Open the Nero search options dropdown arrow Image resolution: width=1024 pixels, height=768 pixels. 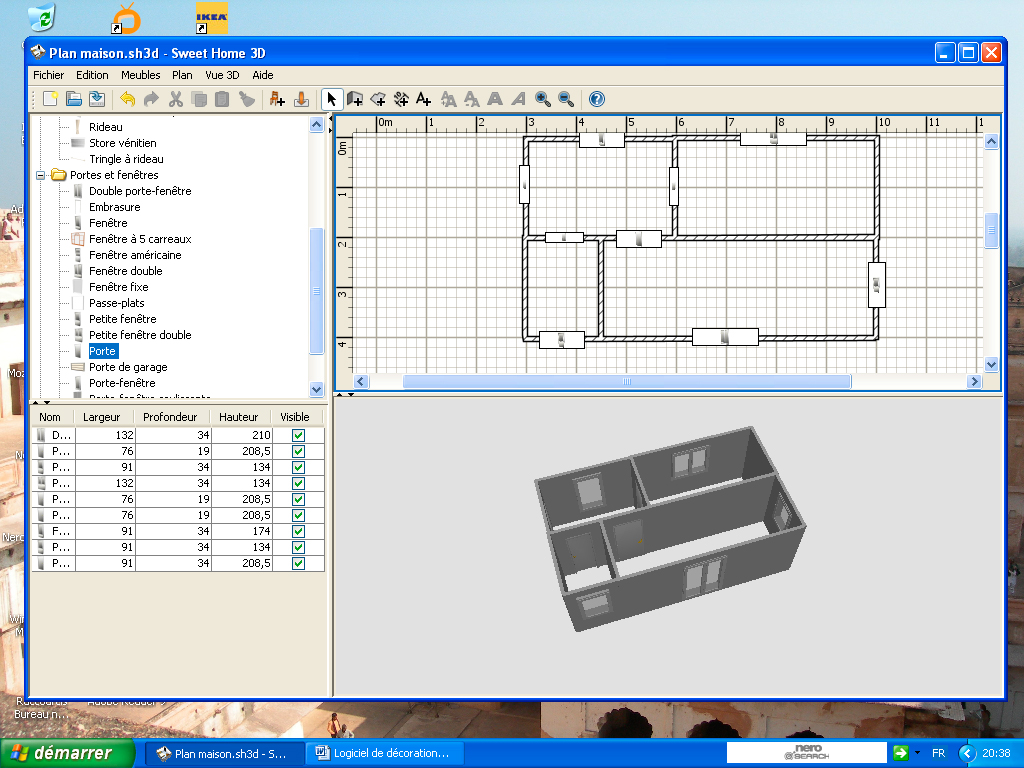[x=918, y=753]
